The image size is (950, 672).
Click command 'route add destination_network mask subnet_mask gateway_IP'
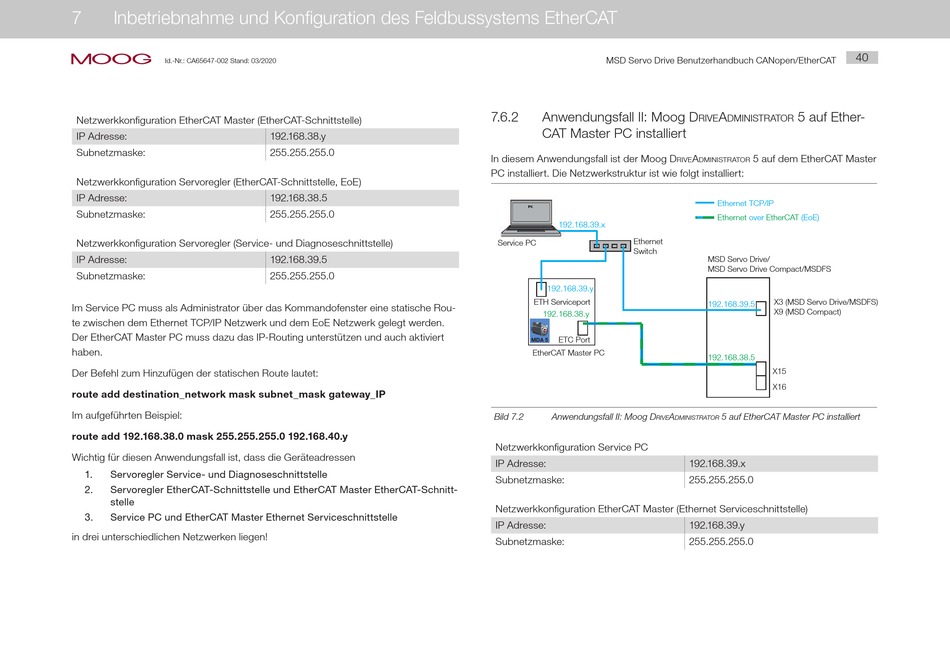tap(228, 394)
